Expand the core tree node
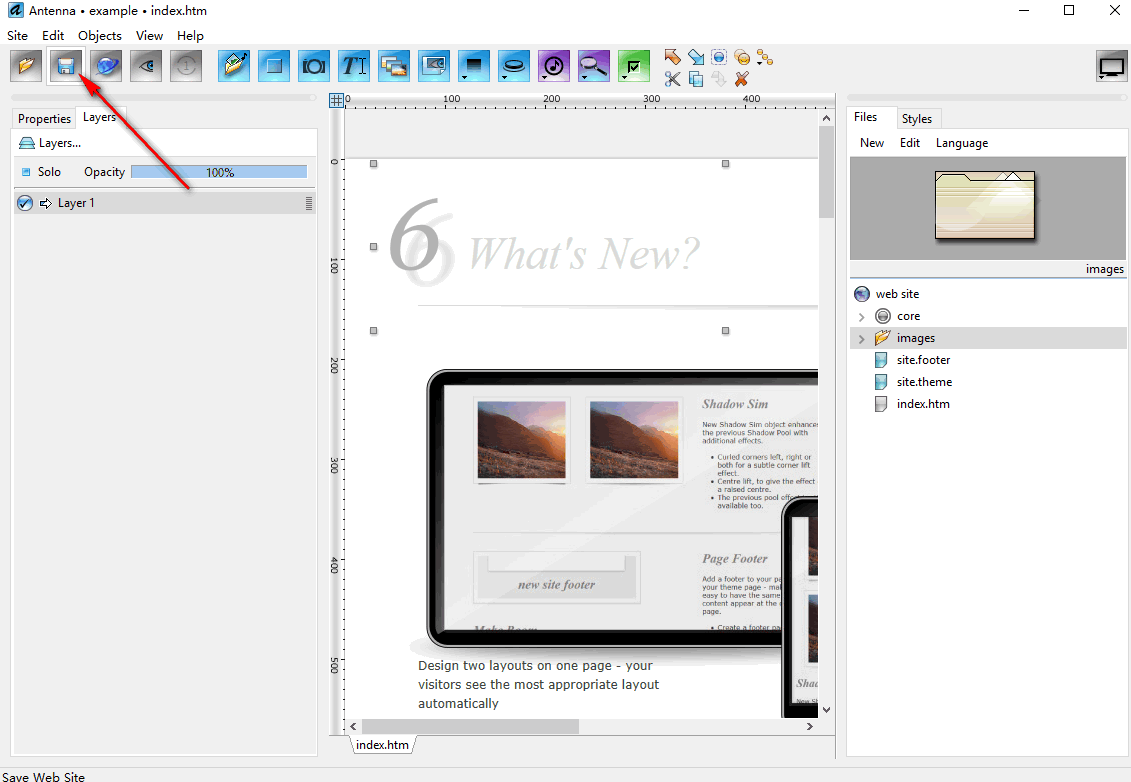 coord(861,317)
